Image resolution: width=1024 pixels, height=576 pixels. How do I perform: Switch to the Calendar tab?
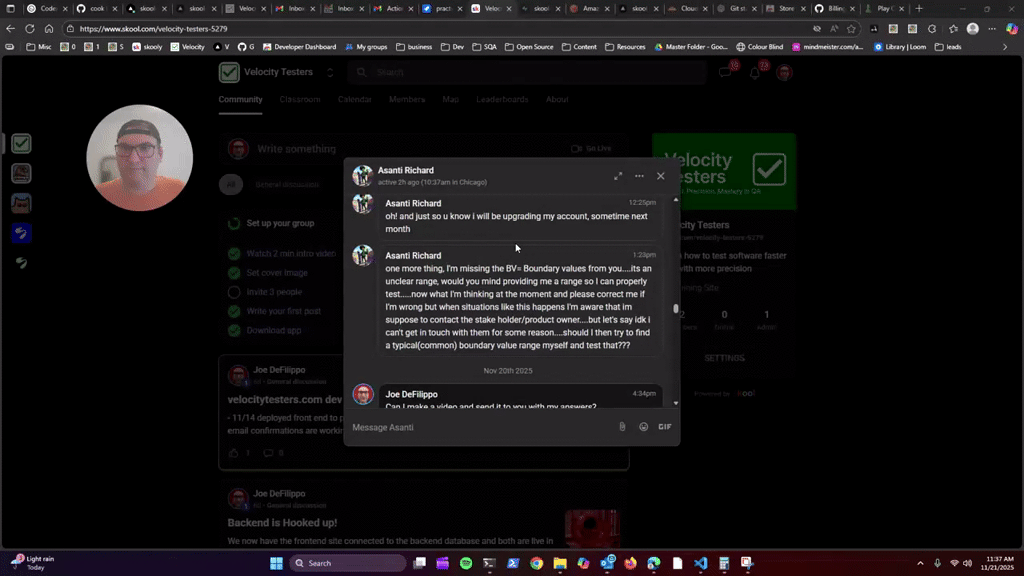coord(355,99)
